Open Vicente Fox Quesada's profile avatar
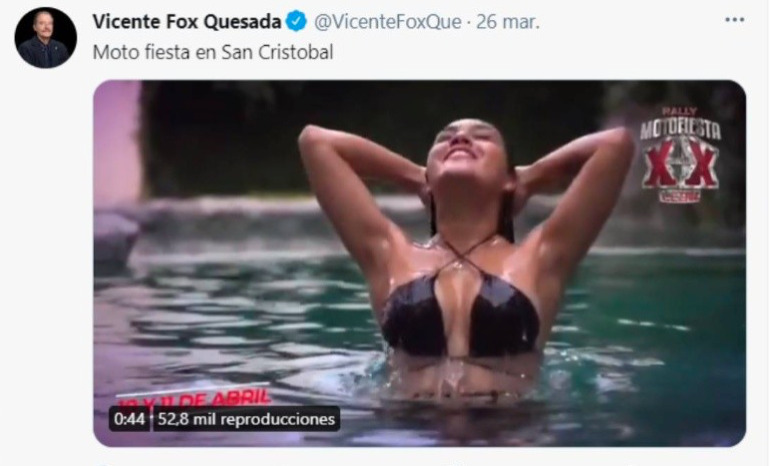Screen dimensions: 770x466 pos(45,38)
